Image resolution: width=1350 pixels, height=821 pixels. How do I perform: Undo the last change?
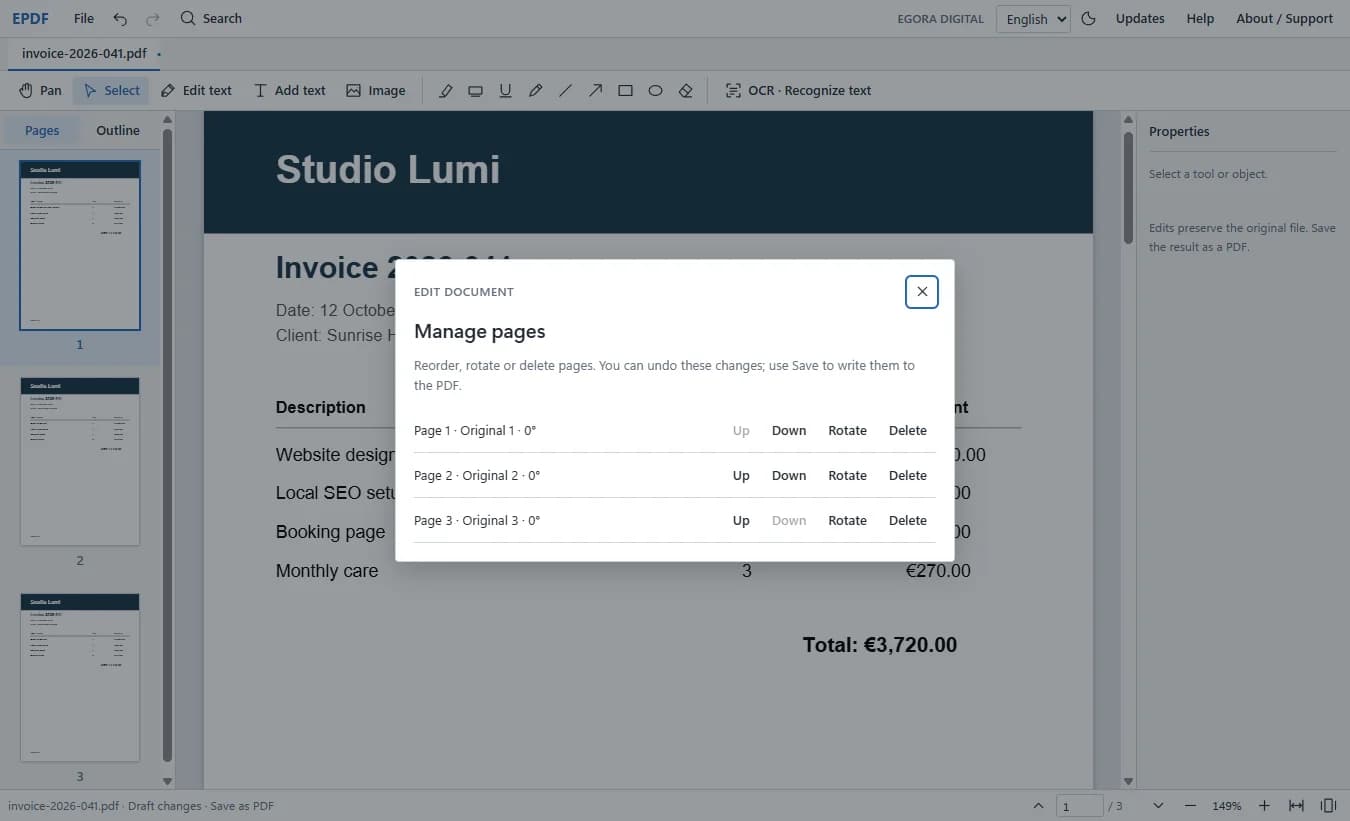coord(120,19)
